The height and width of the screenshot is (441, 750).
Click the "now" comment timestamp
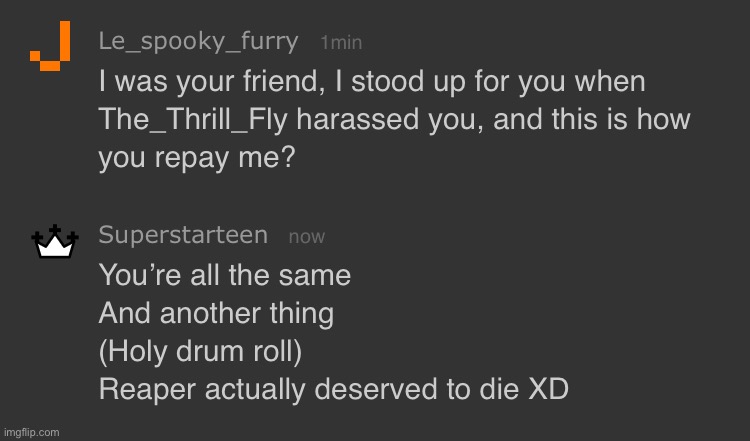(x=306, y=237)
